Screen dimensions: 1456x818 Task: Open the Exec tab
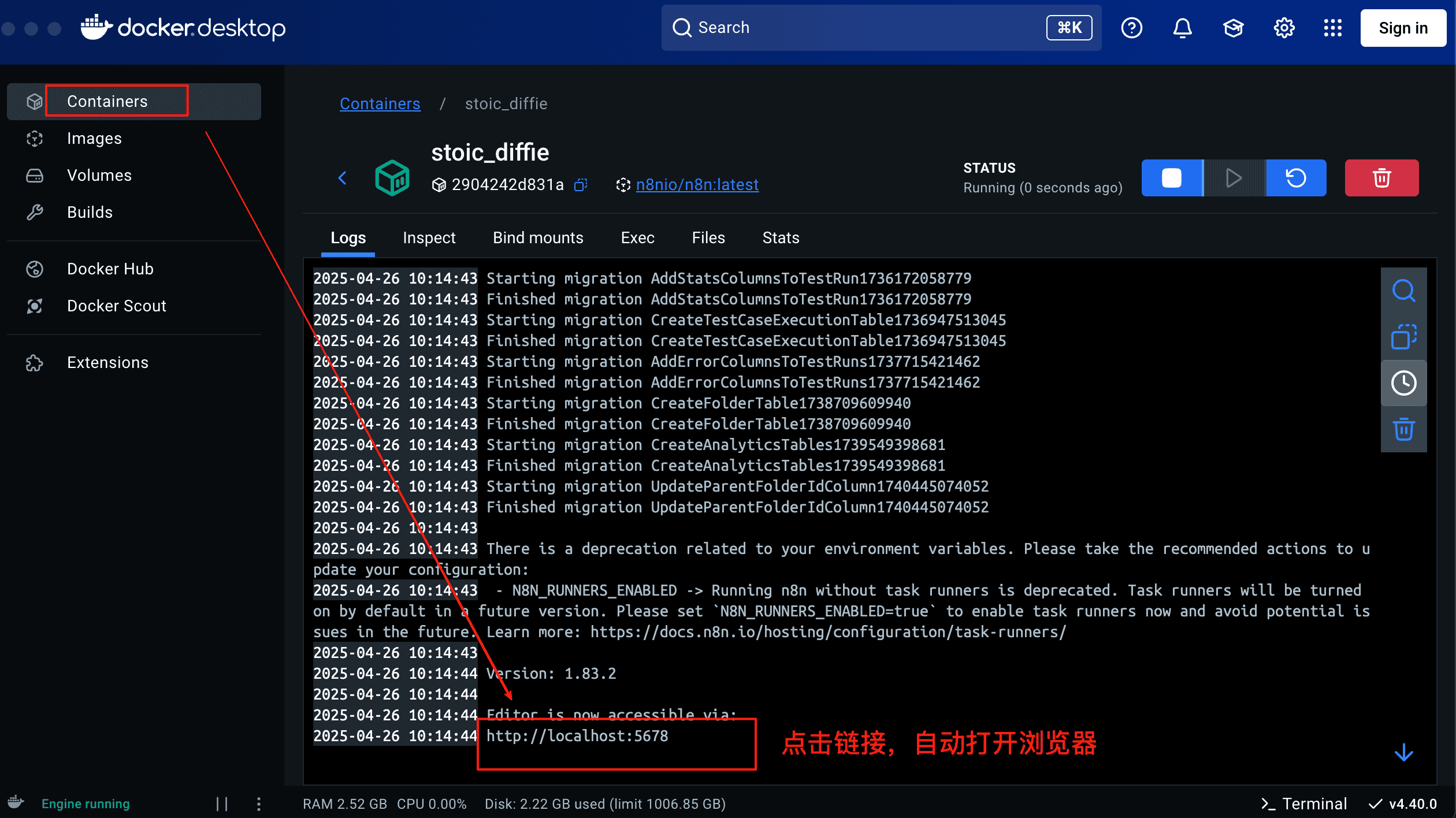(x=637, y=238)
